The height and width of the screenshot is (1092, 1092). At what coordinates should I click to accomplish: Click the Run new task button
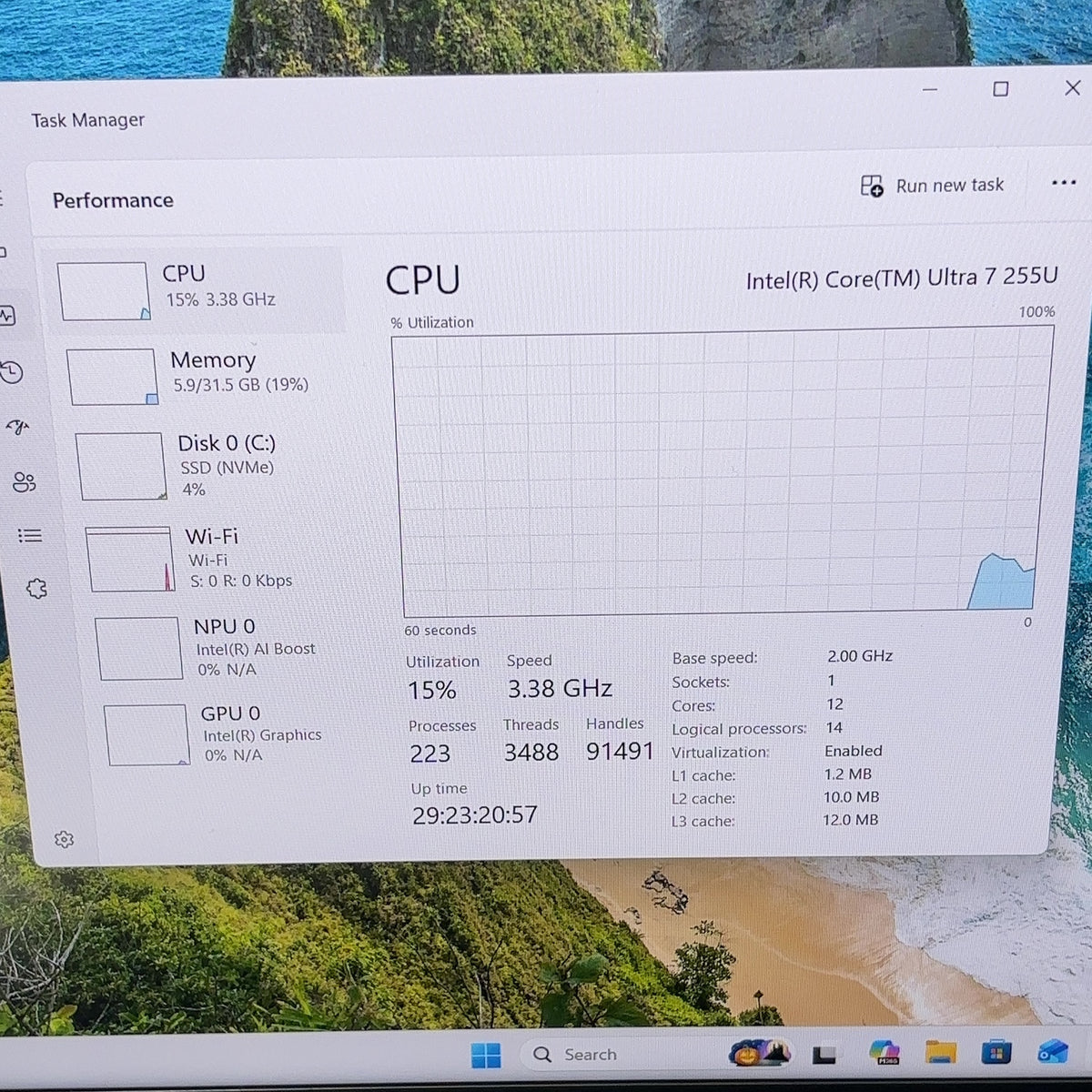click(932, 186)
